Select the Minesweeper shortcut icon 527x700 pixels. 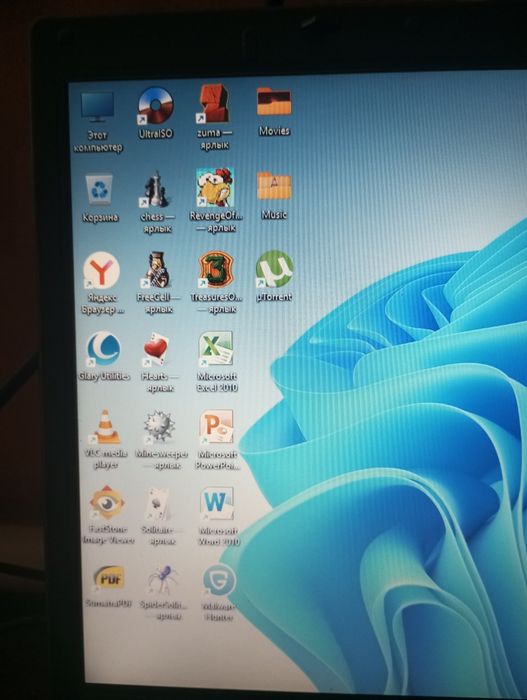coord(159,427)
